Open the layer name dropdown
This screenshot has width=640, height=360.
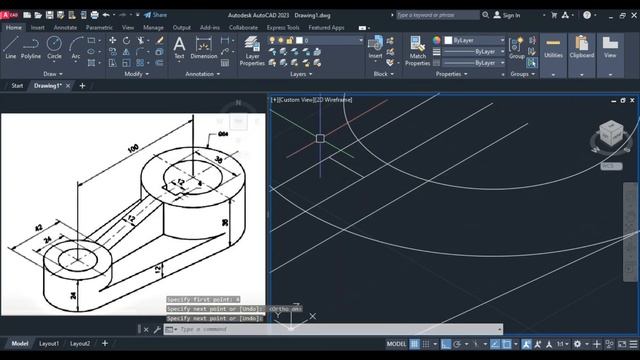[x=361, y=40]
